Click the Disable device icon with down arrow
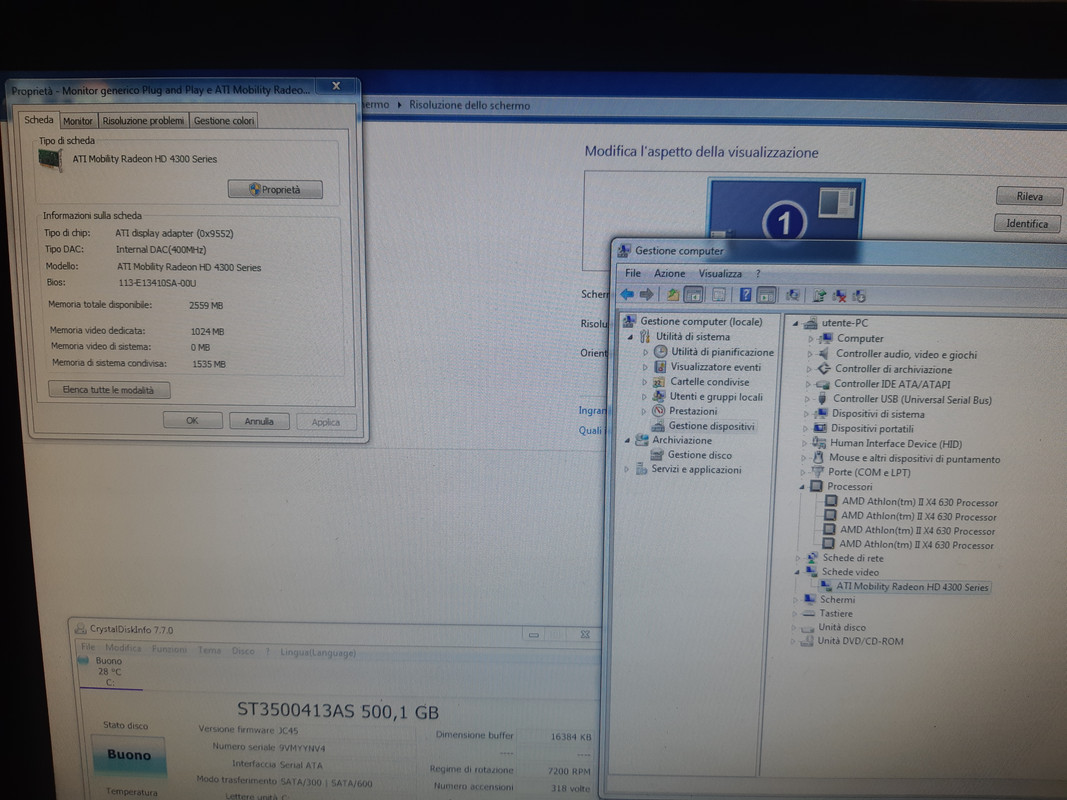The height and width of the screenshot is (800, 1067). [859, 296]
